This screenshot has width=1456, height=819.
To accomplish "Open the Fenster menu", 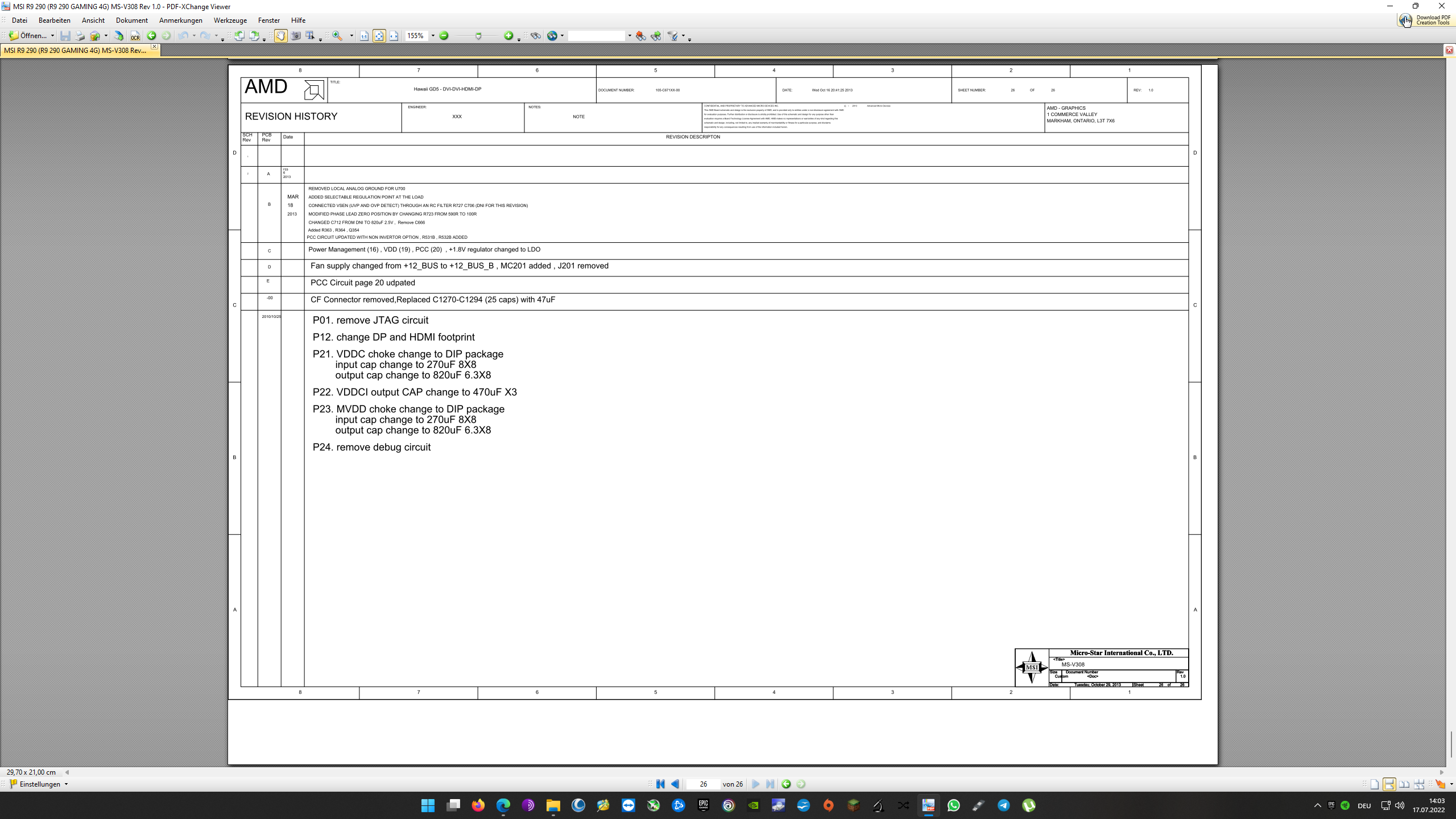I will tap(269, 20).
